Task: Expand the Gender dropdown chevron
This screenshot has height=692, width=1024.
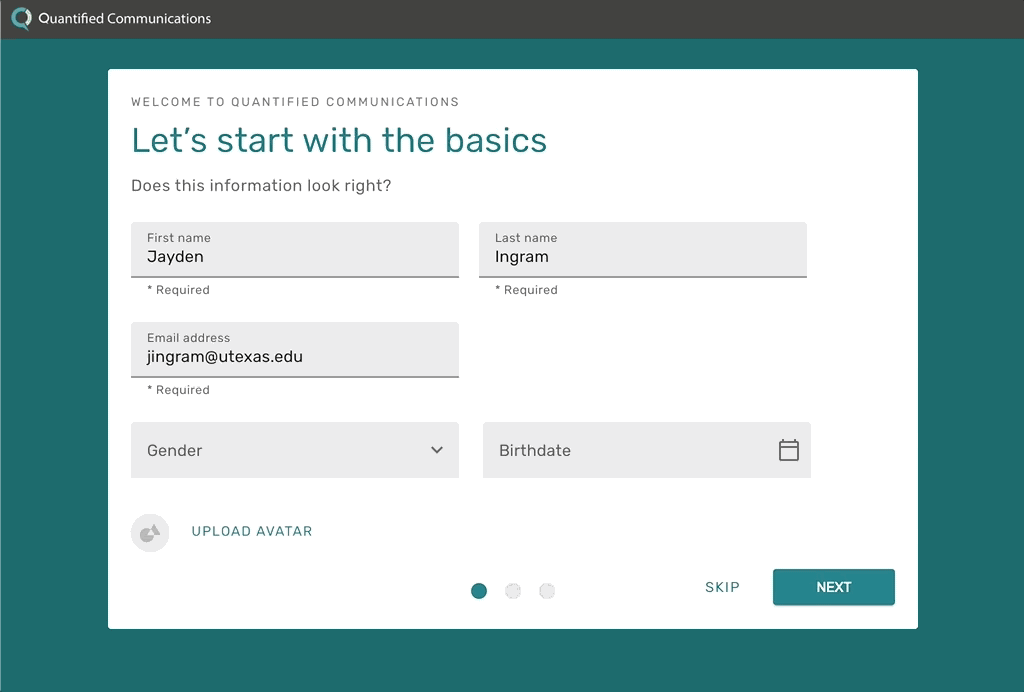Action: click(437, 450)
